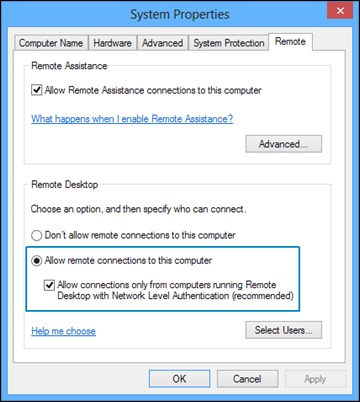Click the Remote tab
This screenshot has width=360, height=402.
tap(290, 42)
